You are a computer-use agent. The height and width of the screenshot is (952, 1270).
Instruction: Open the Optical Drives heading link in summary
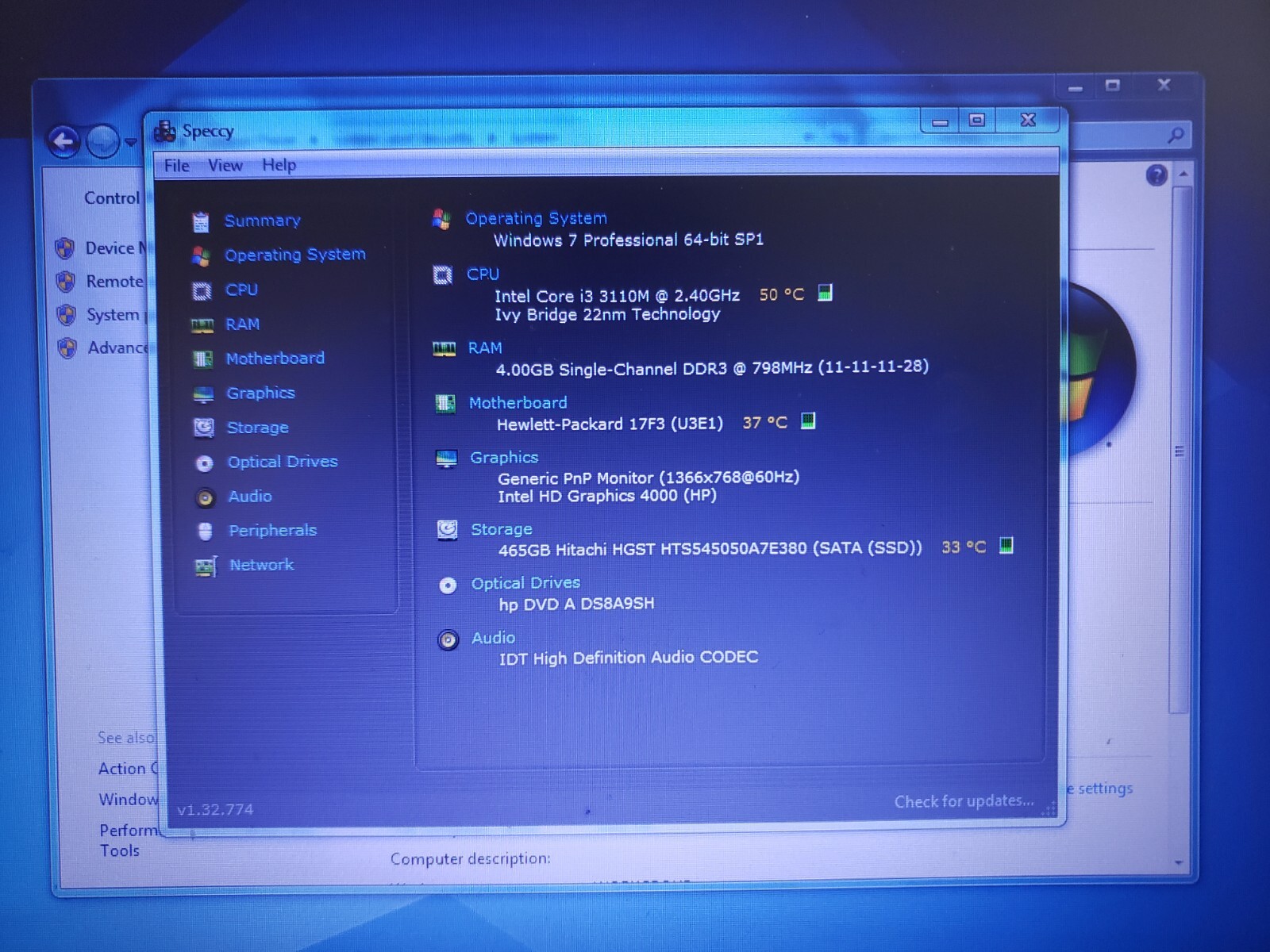pos(525,583)
